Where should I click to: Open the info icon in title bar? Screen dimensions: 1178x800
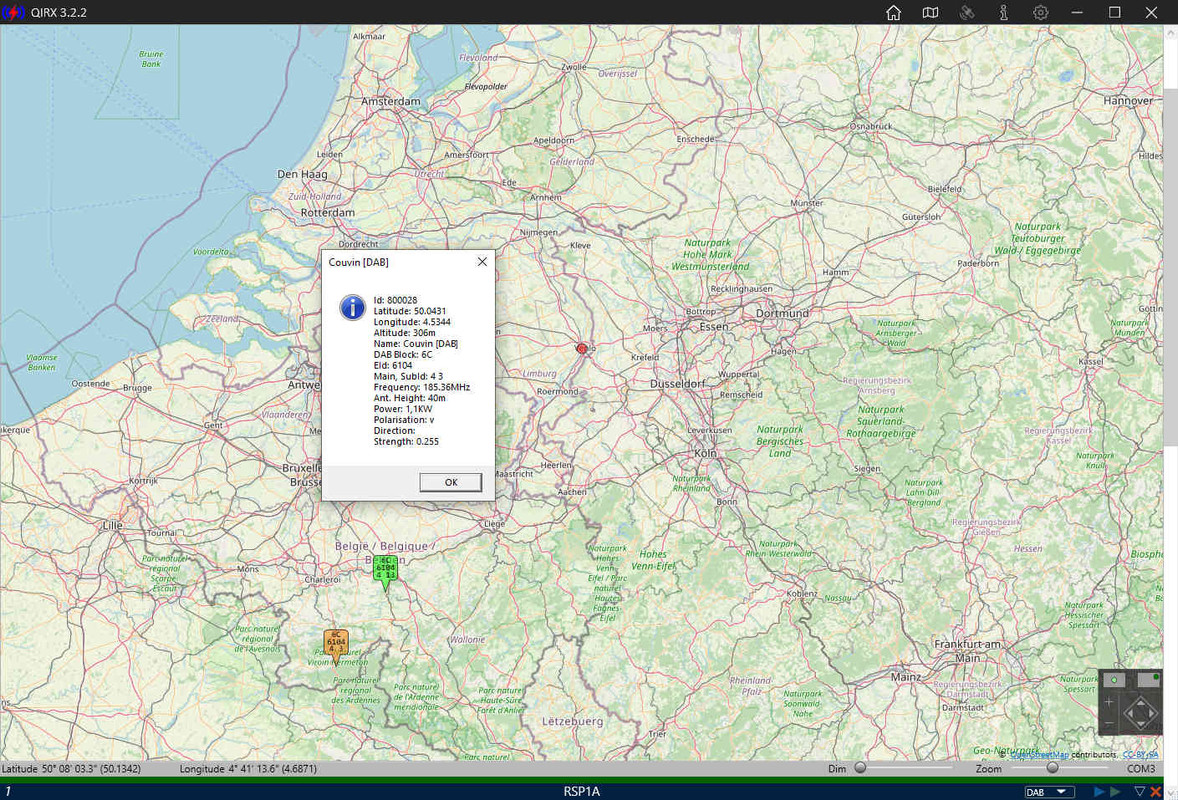1004,13
